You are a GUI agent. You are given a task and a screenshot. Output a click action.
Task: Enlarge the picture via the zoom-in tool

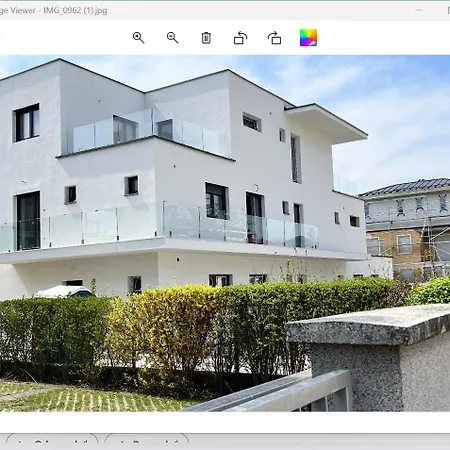coord(138,38)
